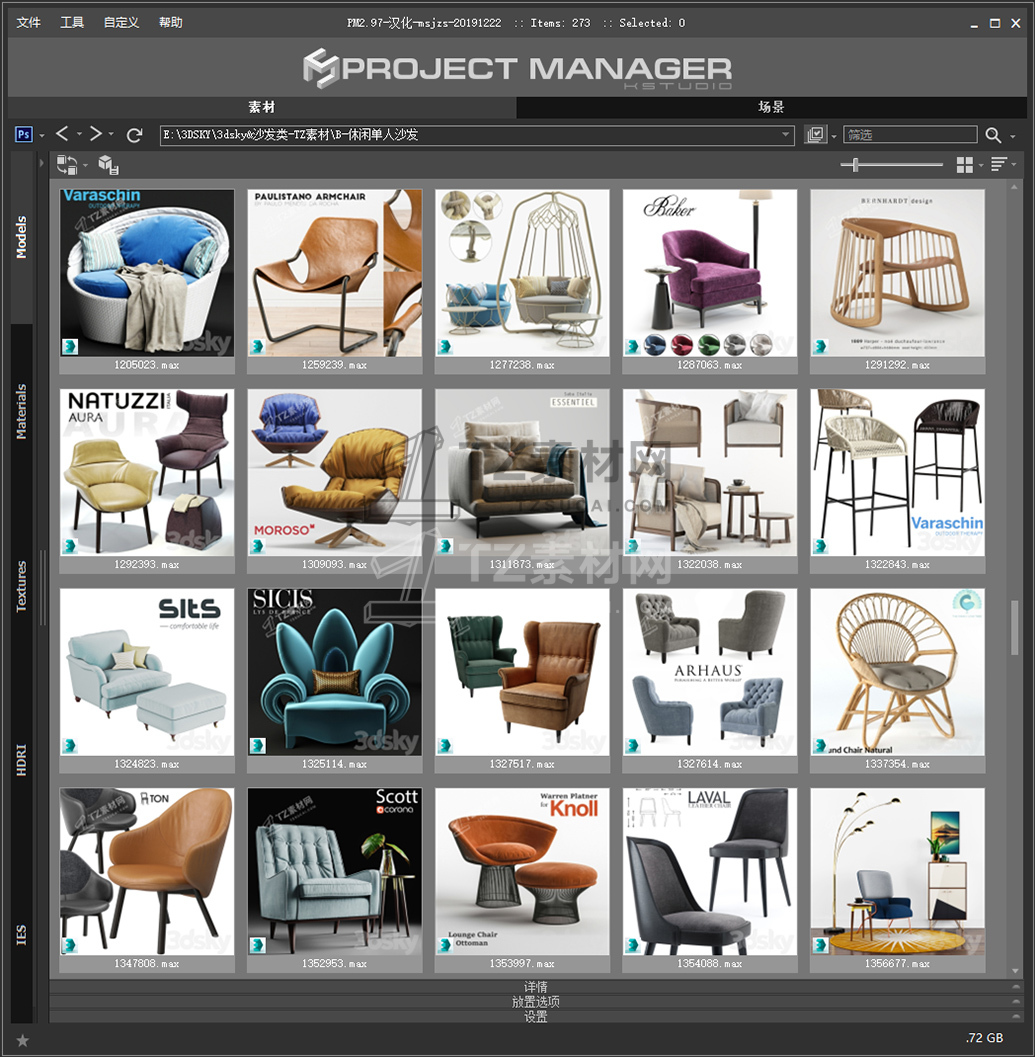Viewport: 1035px width, 1057px height.
Task: Expand the folder path combo box
Action: 786,134
